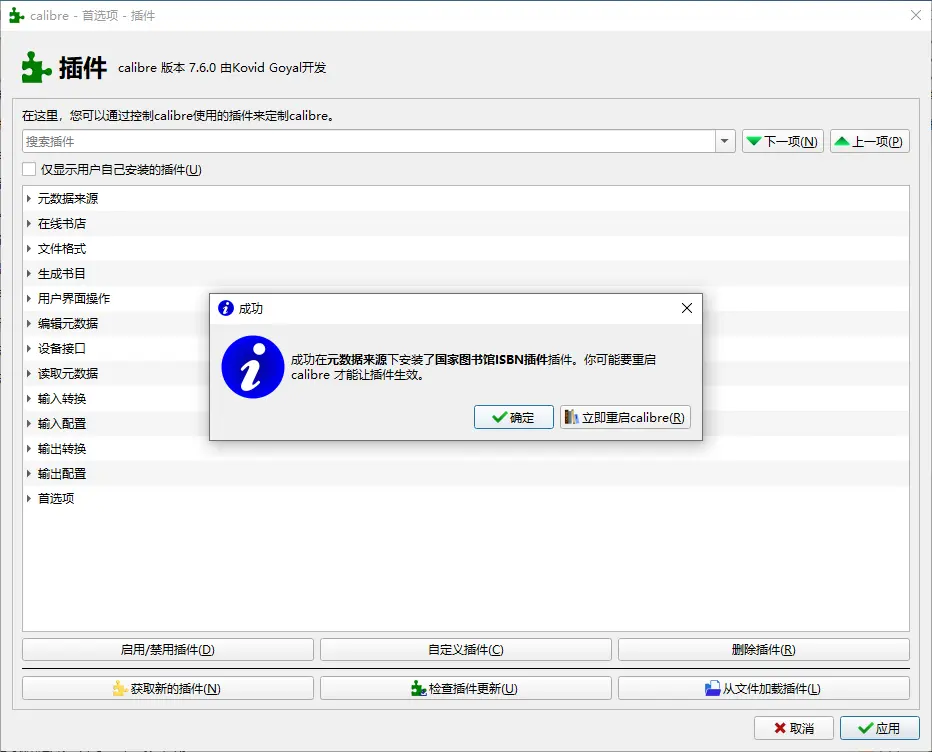The width and height of the screenshot is (932, 752).
Task: Click the 应用 button with green check
Action: pyautogui.click(x=879, y=728)
